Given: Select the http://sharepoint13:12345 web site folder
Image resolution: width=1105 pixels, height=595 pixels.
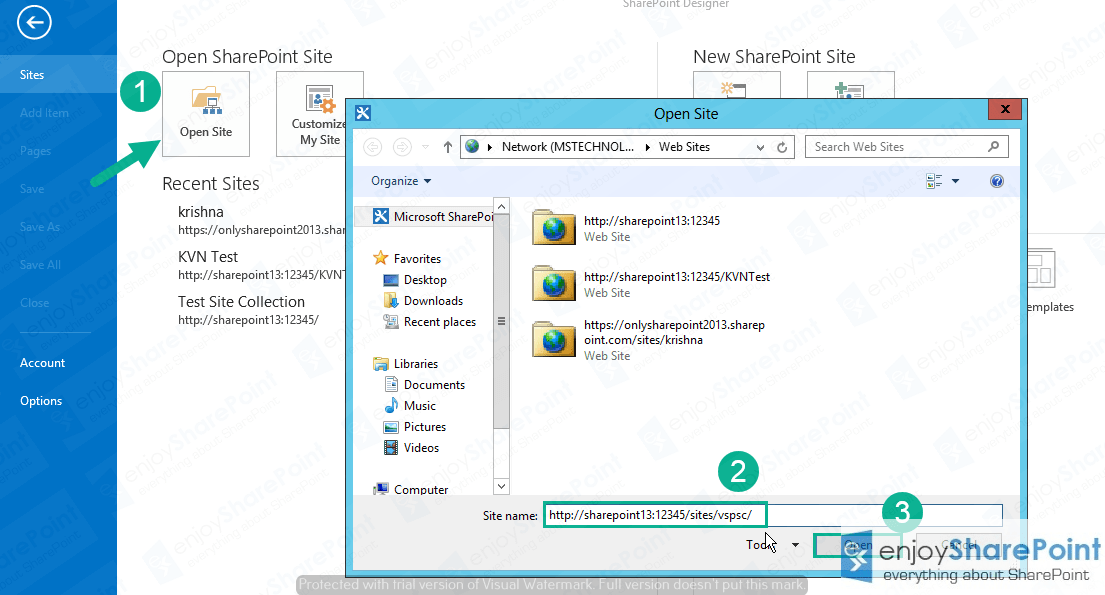Looking at the screenshot, I should click(627, 228).
